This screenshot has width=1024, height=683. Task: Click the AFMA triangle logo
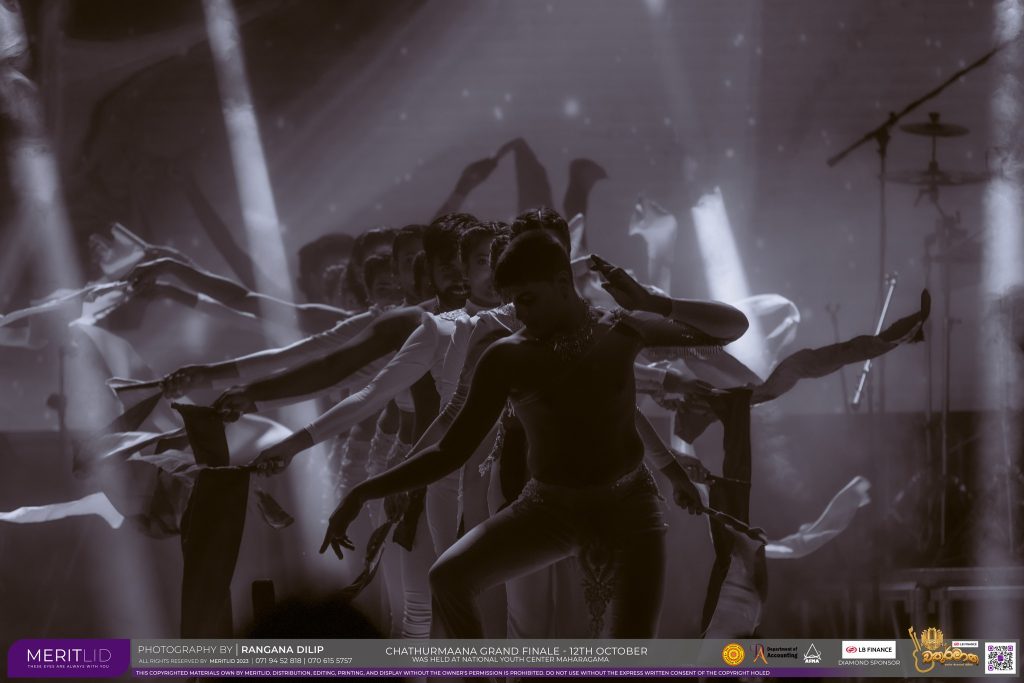pos(812,654)
